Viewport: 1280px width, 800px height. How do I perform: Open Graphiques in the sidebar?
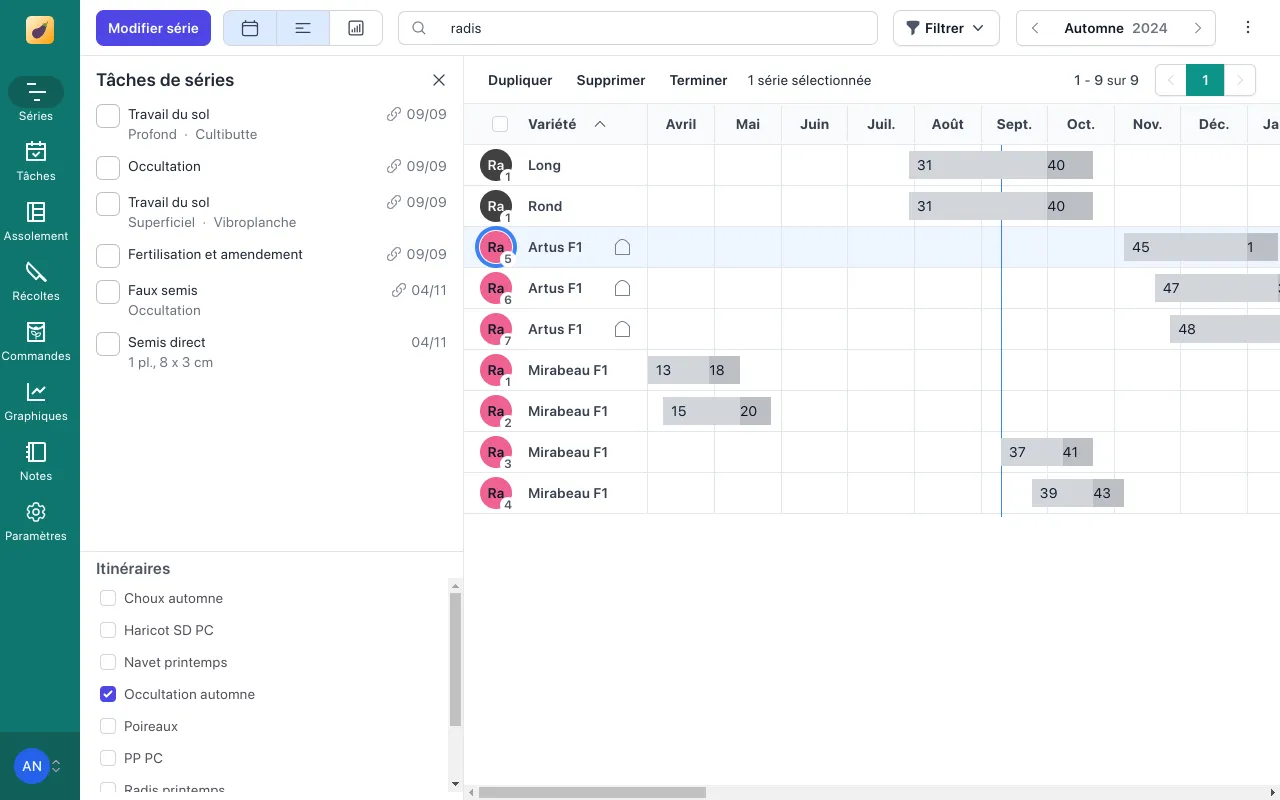(36, 401)
